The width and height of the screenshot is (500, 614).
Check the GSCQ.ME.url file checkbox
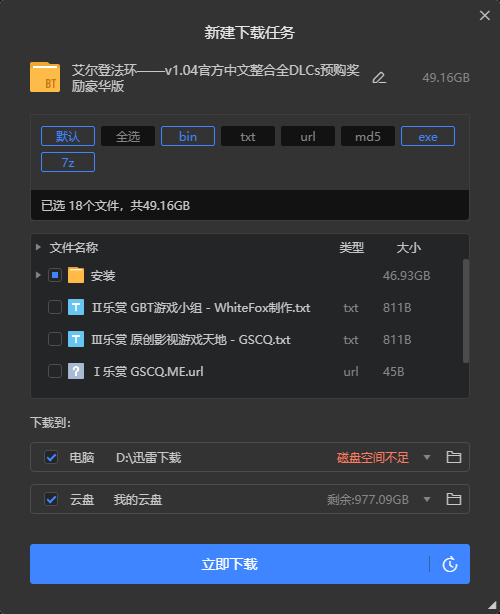(x=55, y=371)
